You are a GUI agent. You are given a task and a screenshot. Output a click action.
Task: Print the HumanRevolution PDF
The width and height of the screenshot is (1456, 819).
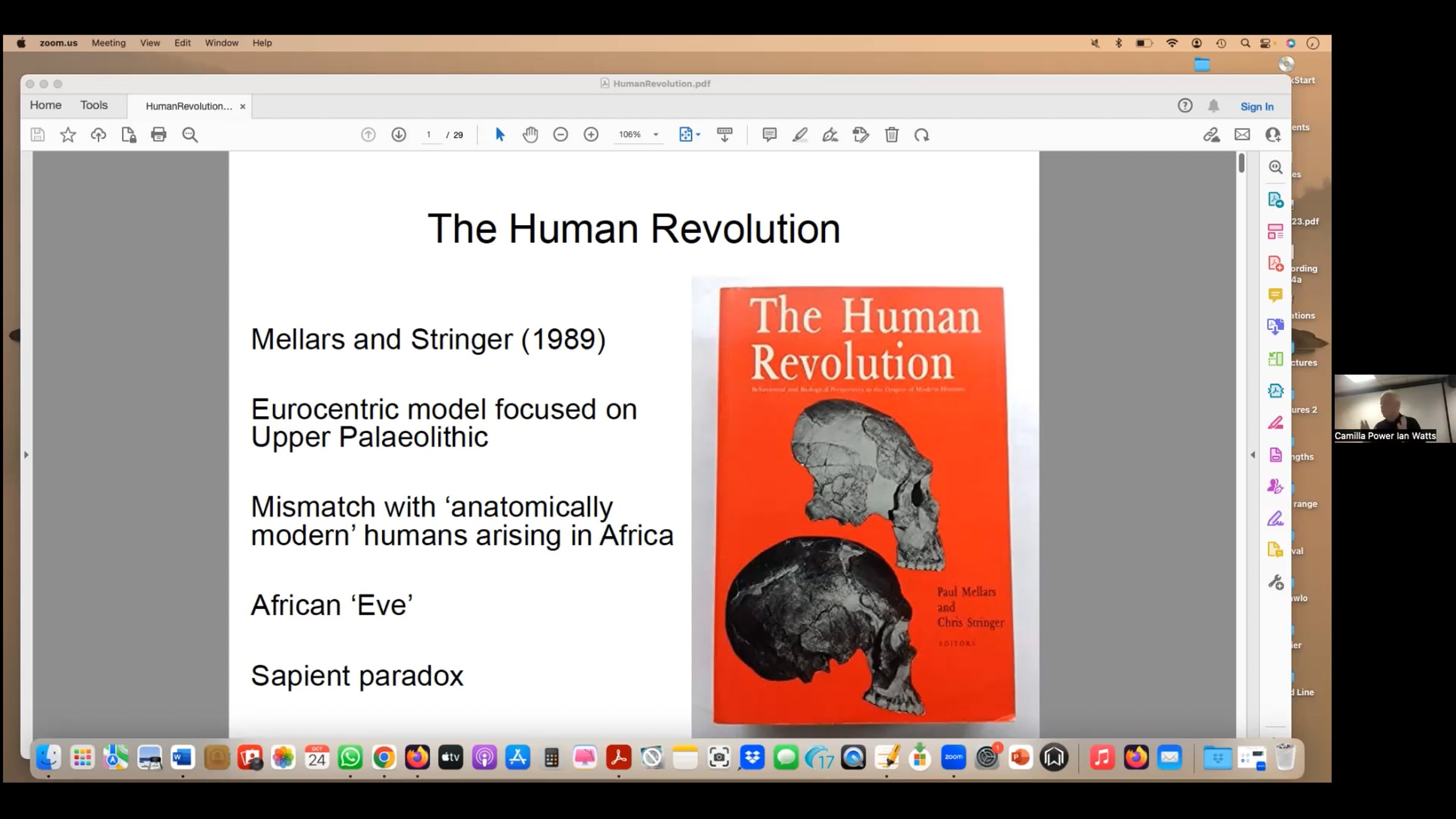click(x=159, y=135)
